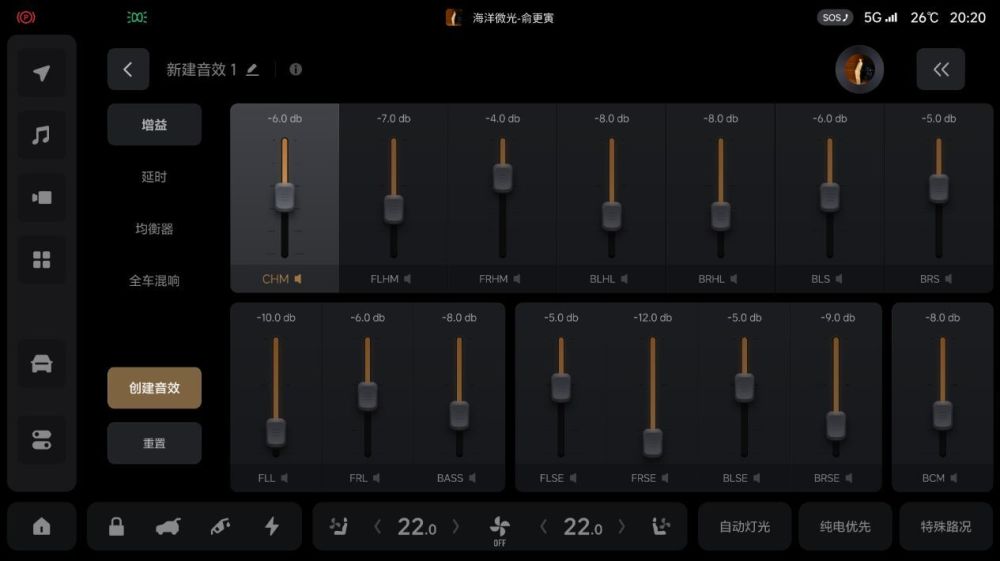Screen dimensions: 1000x561
Task: Go to the home screen icon
Action: tap(41, 527)
